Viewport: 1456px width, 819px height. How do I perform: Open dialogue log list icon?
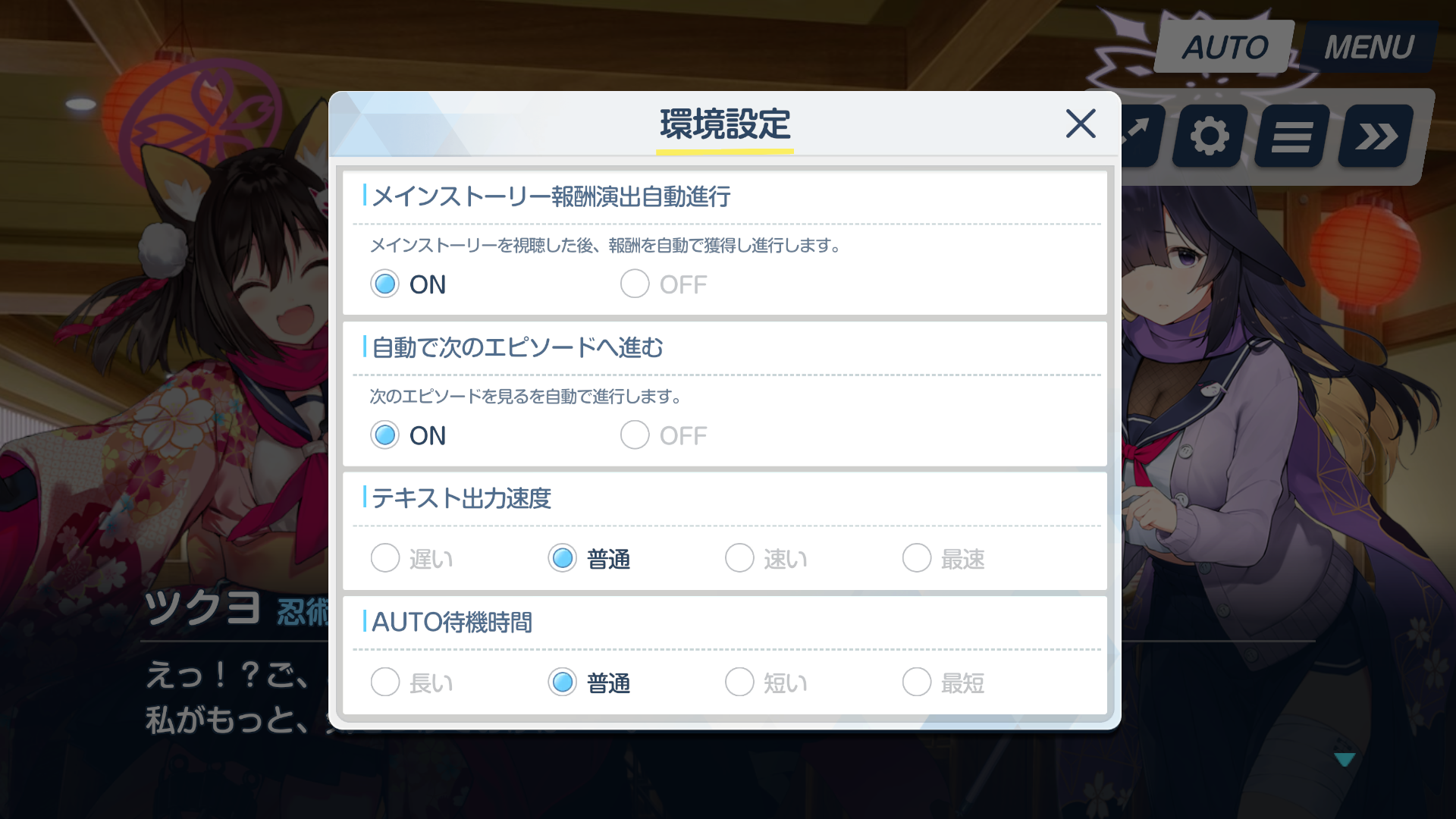point(1291,136)
